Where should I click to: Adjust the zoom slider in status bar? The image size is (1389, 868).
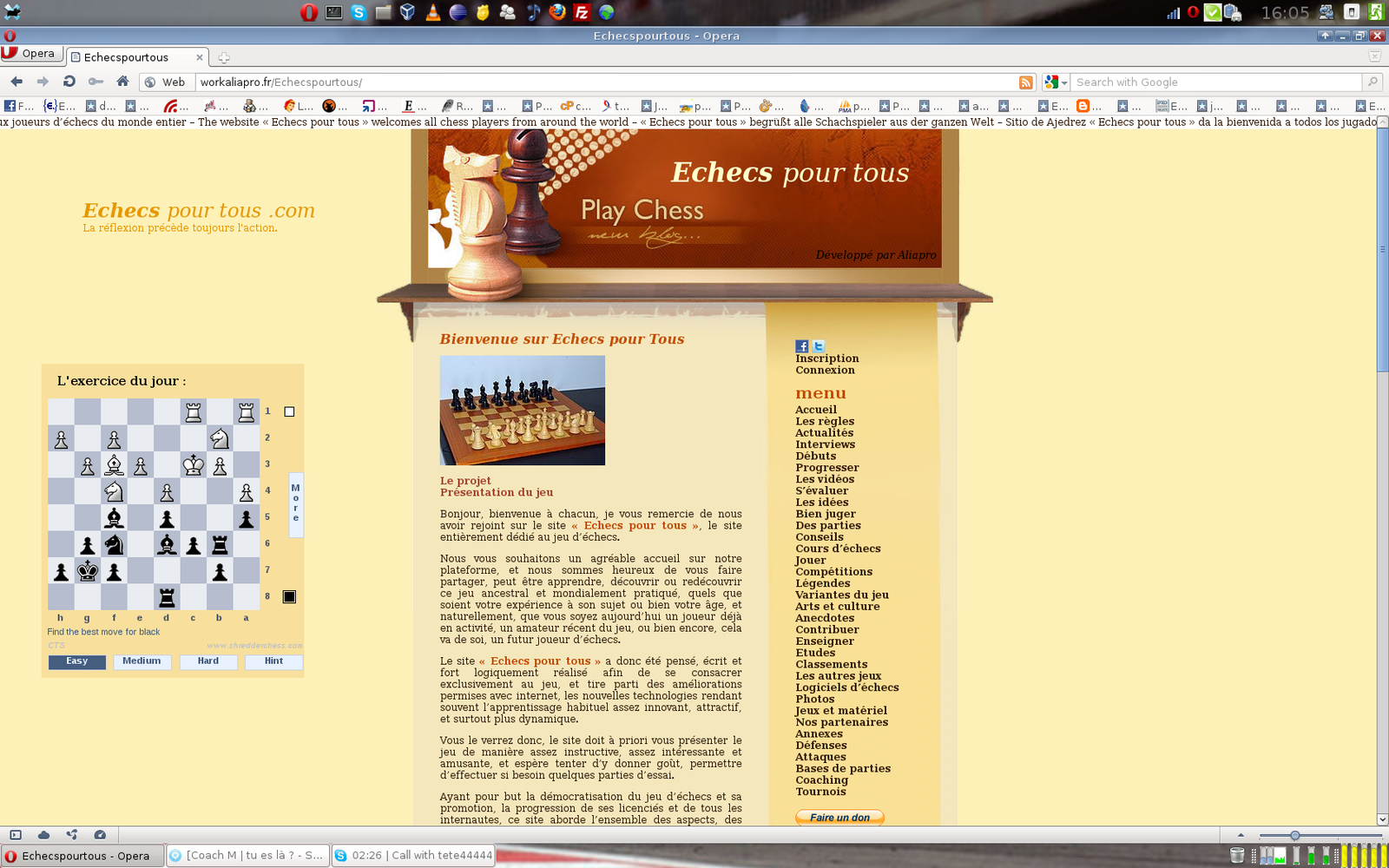click(1294, 835)
